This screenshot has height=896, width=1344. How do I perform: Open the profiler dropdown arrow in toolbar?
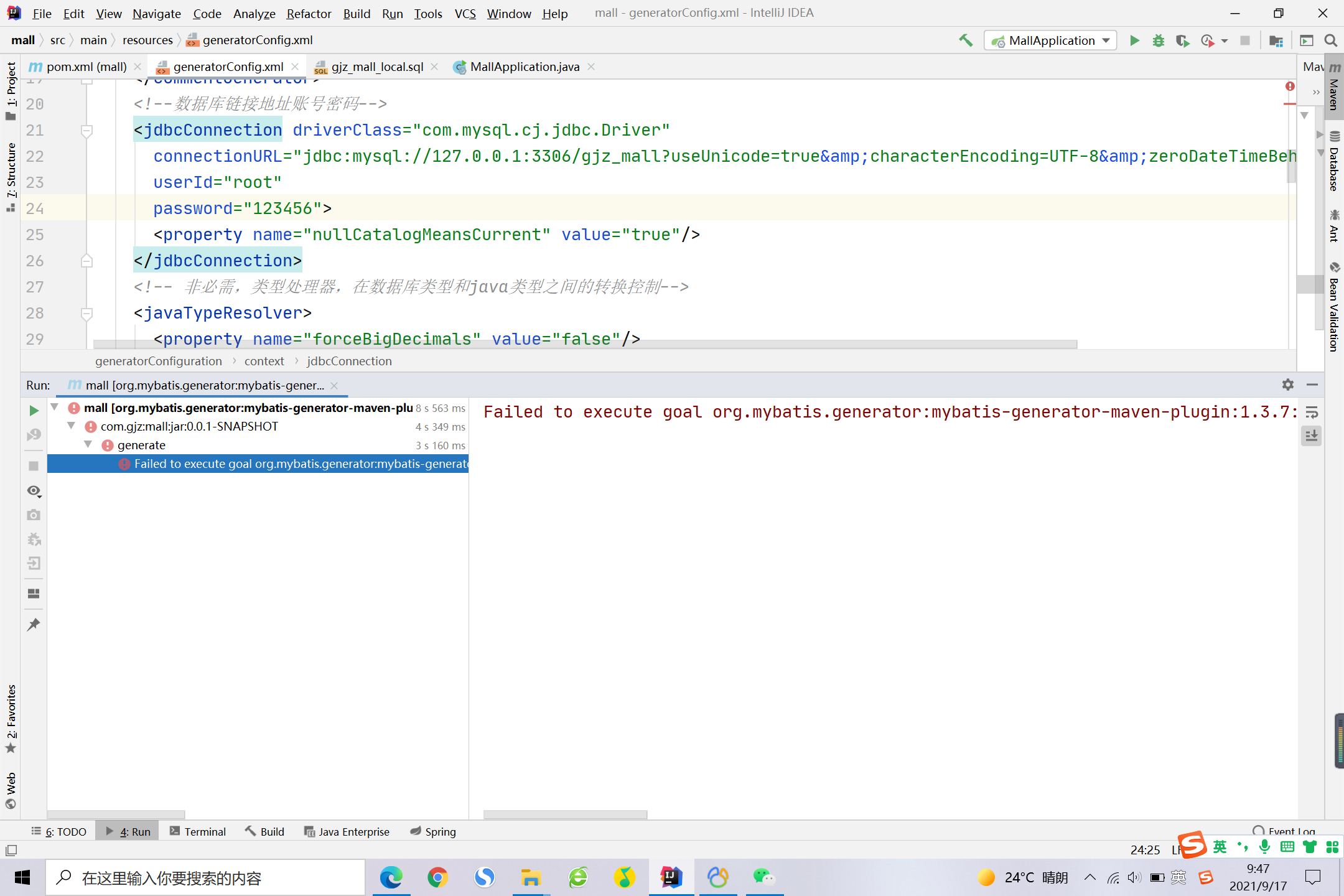(x=1225, y=40)
